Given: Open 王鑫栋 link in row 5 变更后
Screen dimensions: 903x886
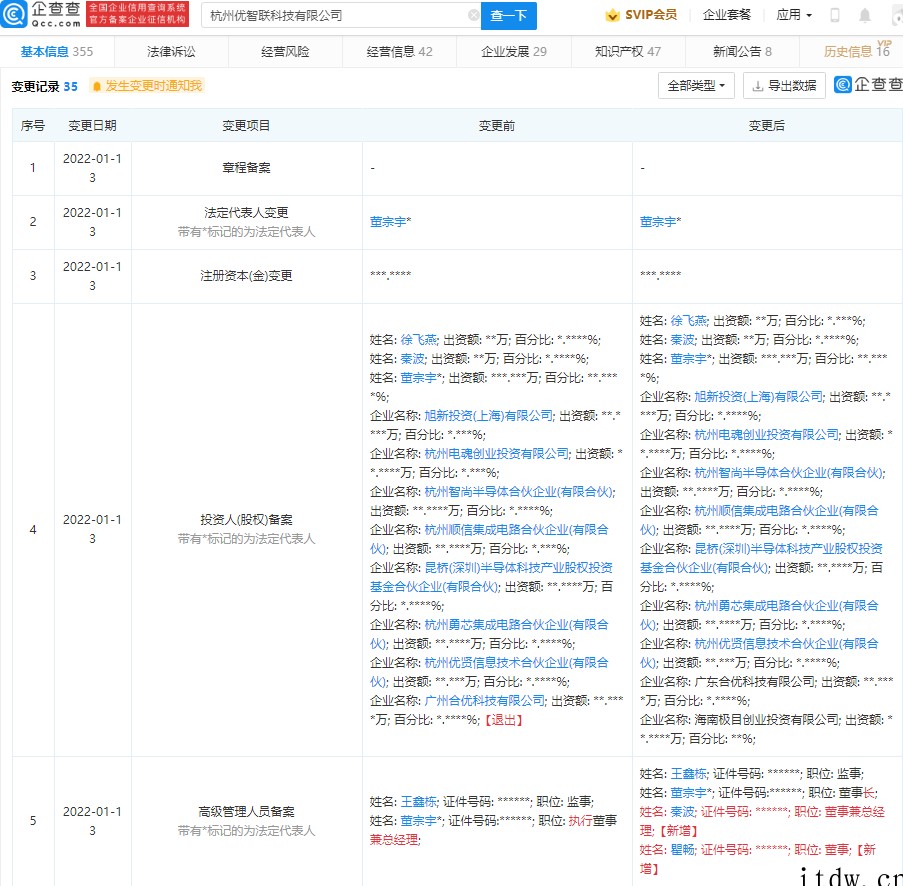Looking at the screenshot, I should 688,774.
